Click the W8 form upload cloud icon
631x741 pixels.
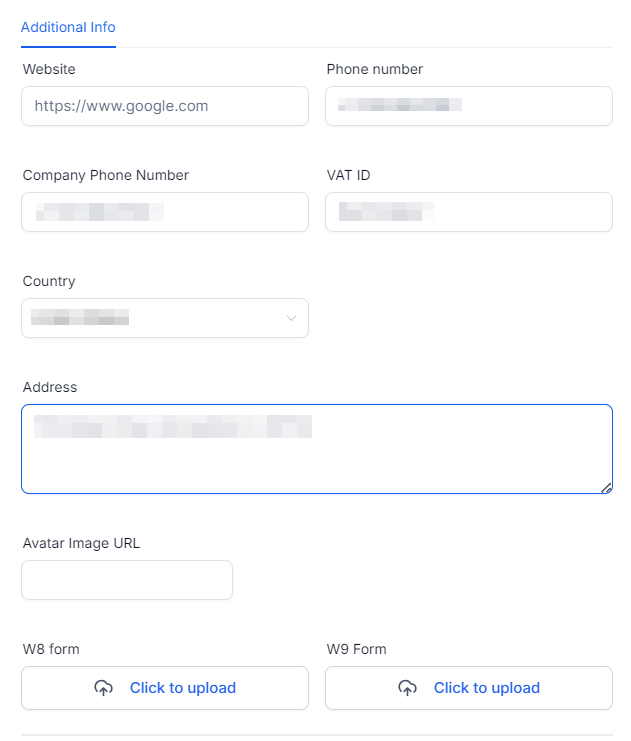point(104,688)
